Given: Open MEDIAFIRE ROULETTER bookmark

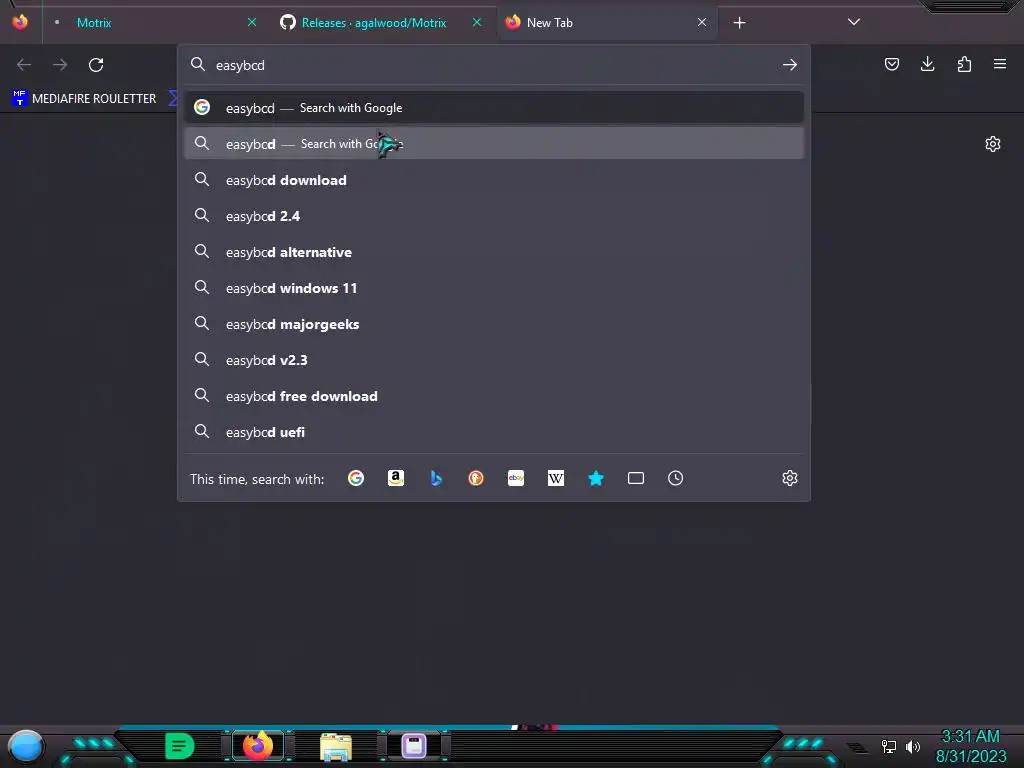Looking at the screenshot, I should point(84,99).
